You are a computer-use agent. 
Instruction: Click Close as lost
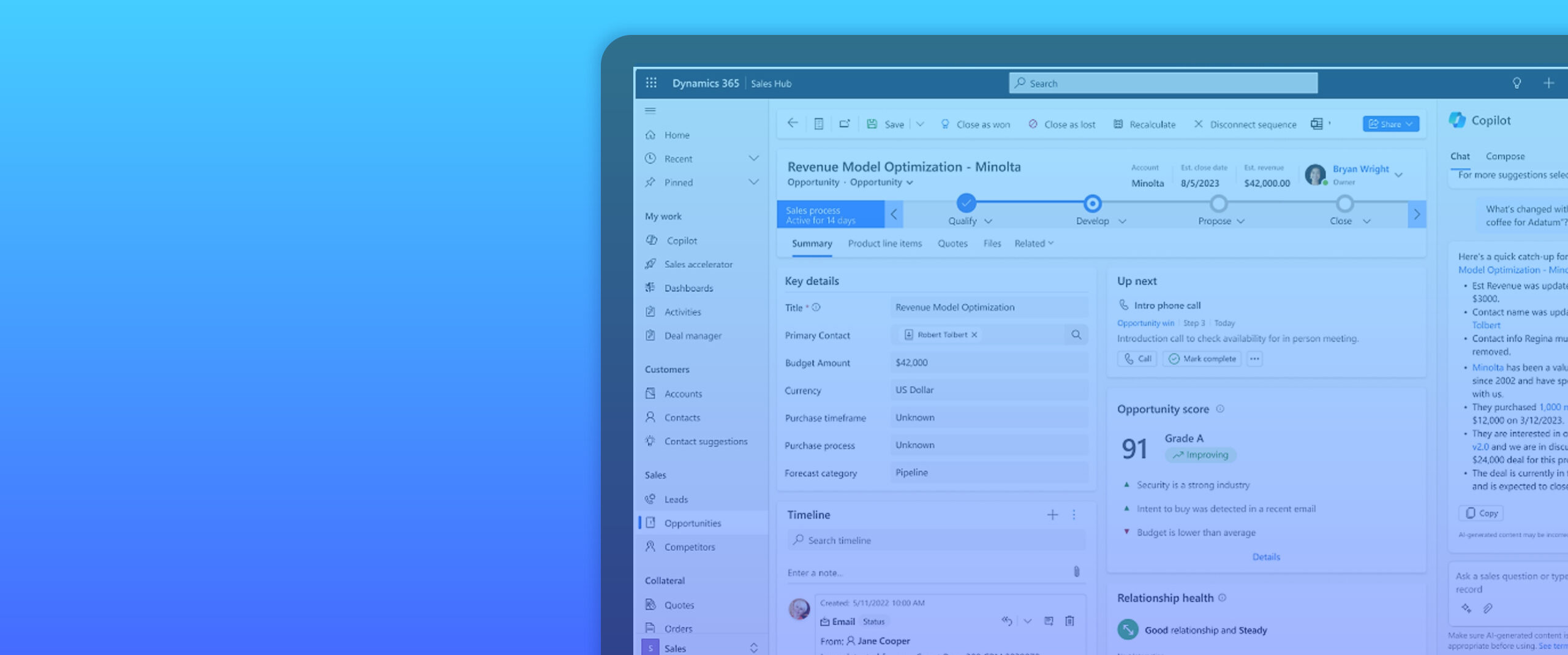[1062, 124]
